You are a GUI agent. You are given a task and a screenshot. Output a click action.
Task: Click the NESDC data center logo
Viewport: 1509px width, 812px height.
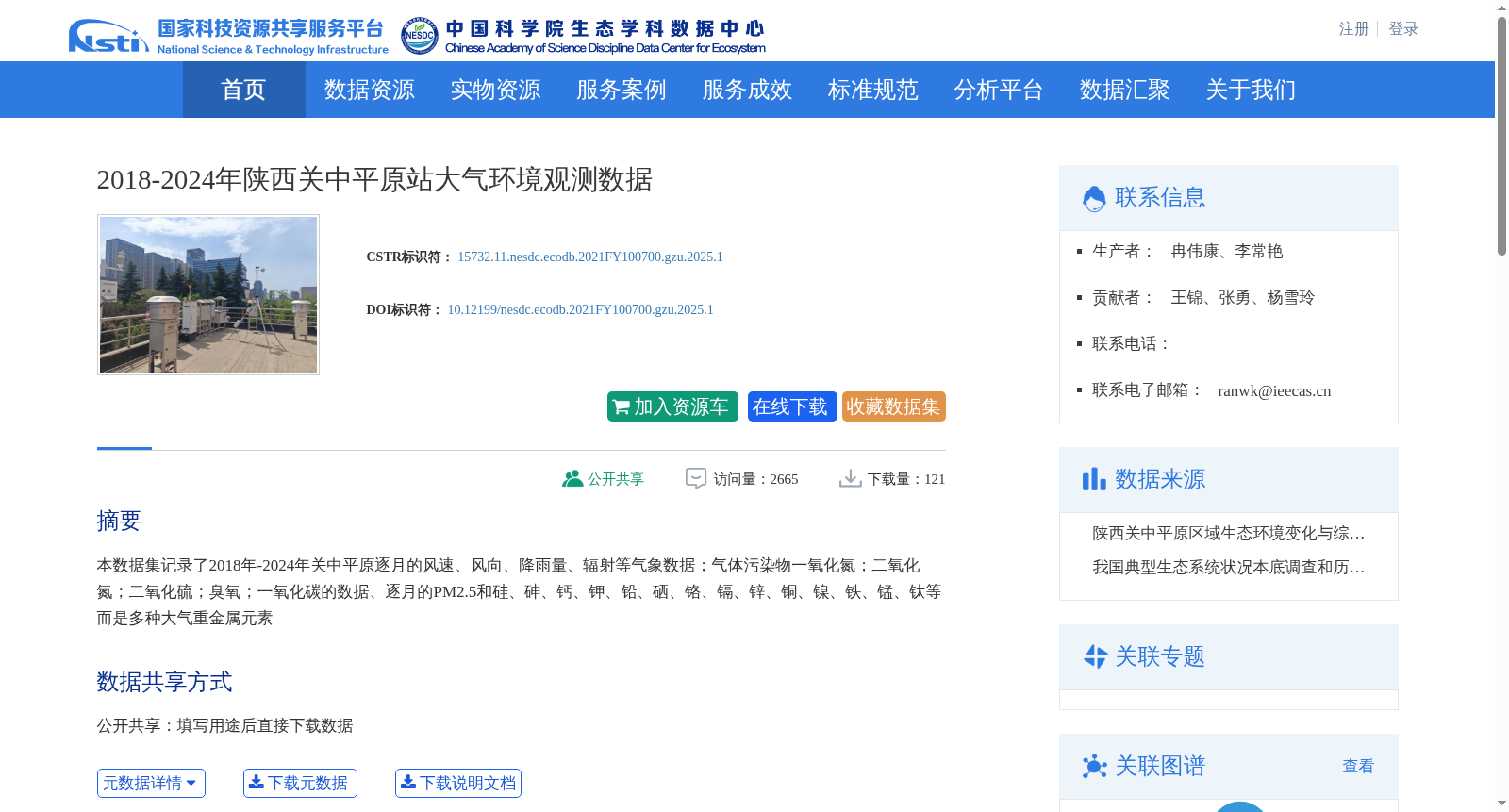[583, 36]
